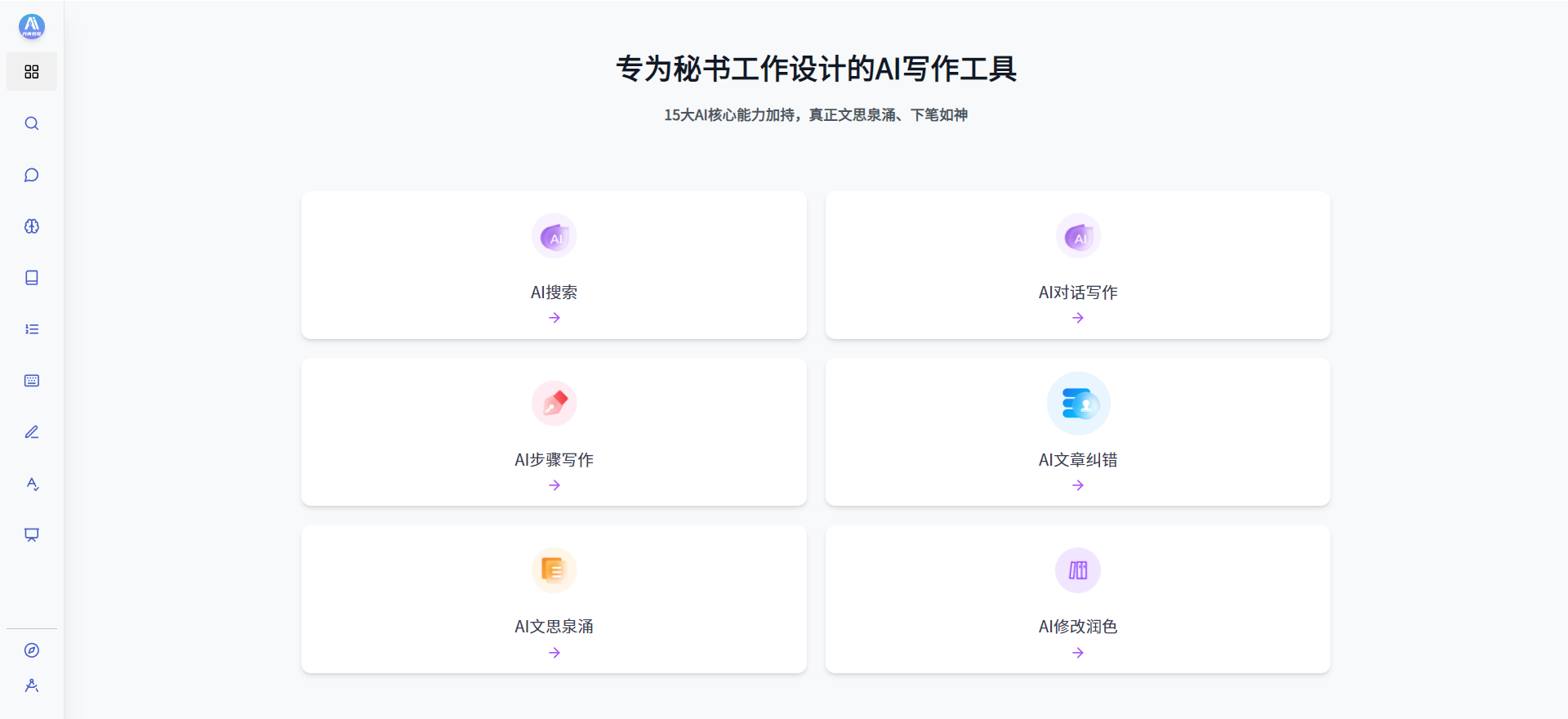The height and width of the screenshot is (719, 1568).
Task: Open the presentation board icon in sidebar
Action: tap(32, 535)
